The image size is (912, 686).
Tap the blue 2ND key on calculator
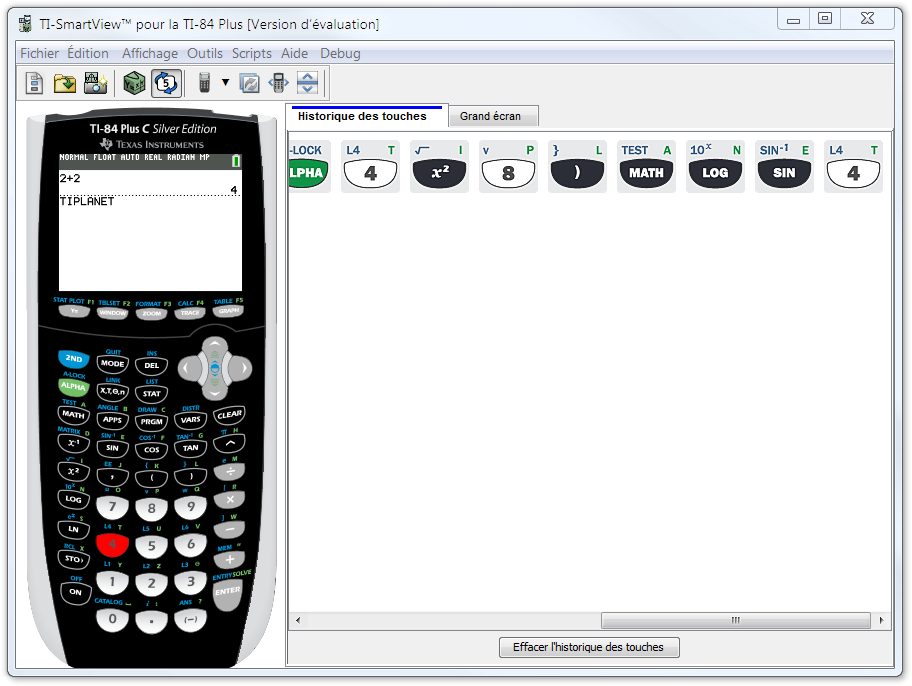(x=74, y=358)
